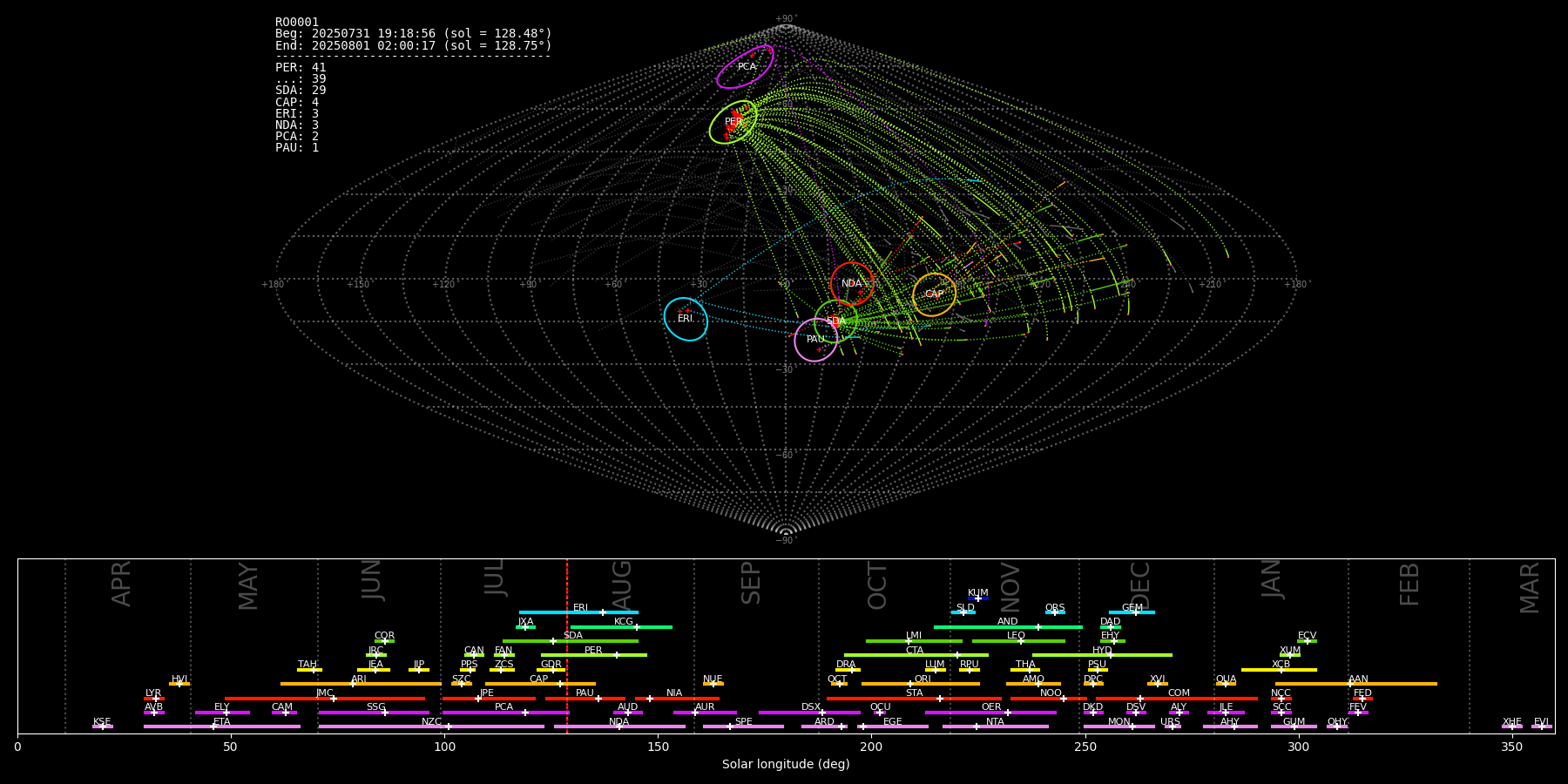1568x784 pixels.
Task: Select the NTA pink bar in timeline
Action: [x=995, y=727]
